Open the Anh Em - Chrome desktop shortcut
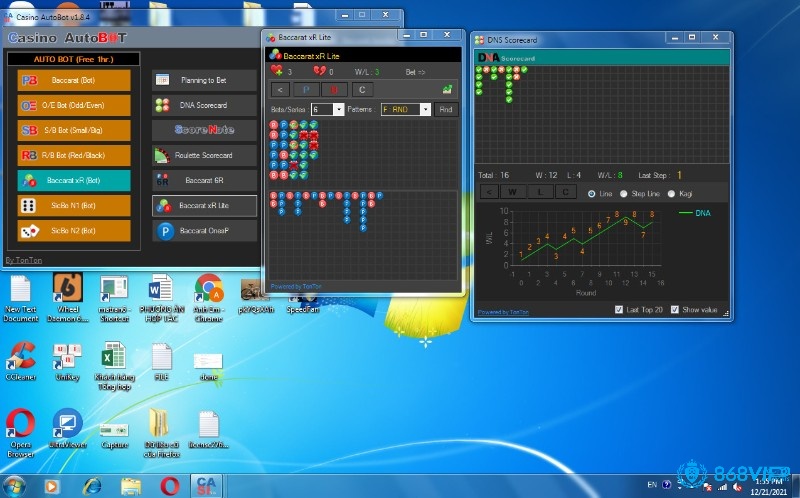The width and height of the screenshot is (800, 498). (x=208, y=299)
